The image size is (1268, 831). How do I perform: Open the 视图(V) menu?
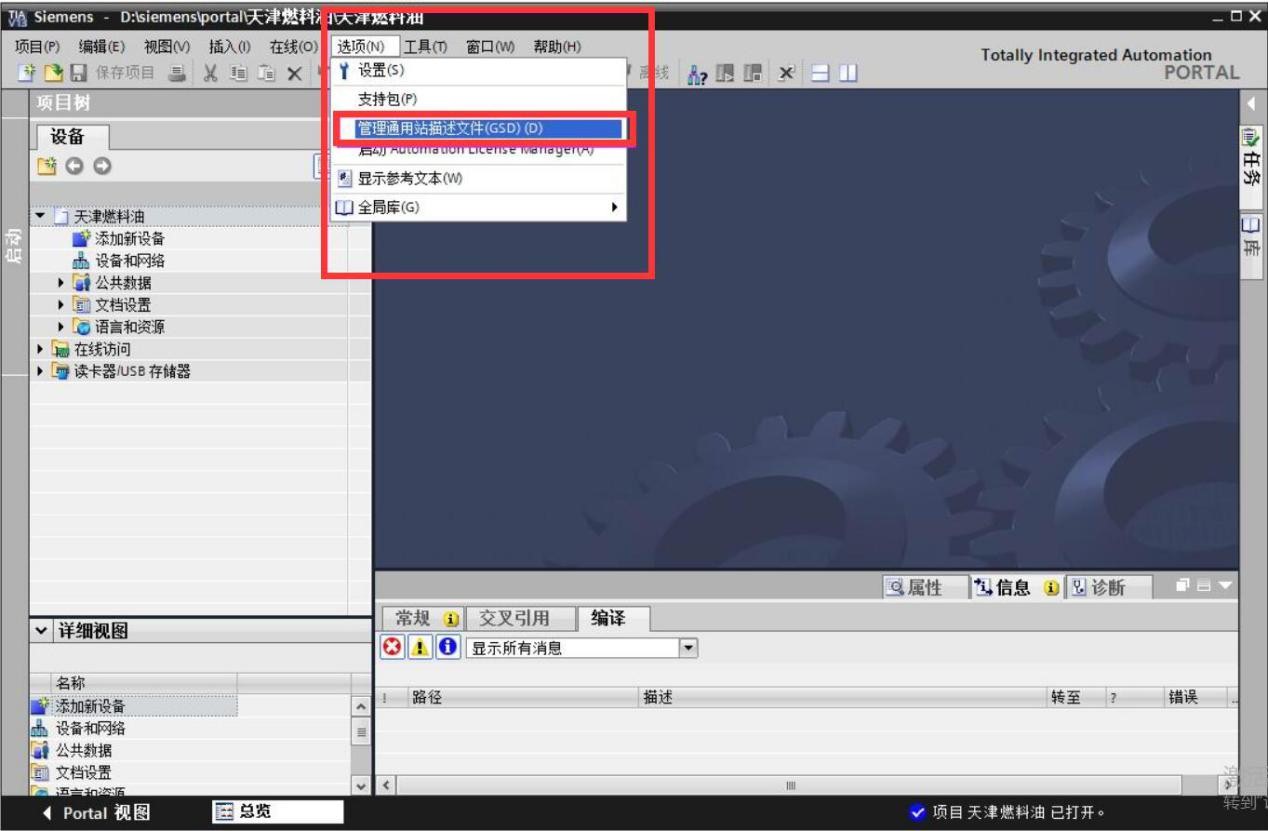166,47
